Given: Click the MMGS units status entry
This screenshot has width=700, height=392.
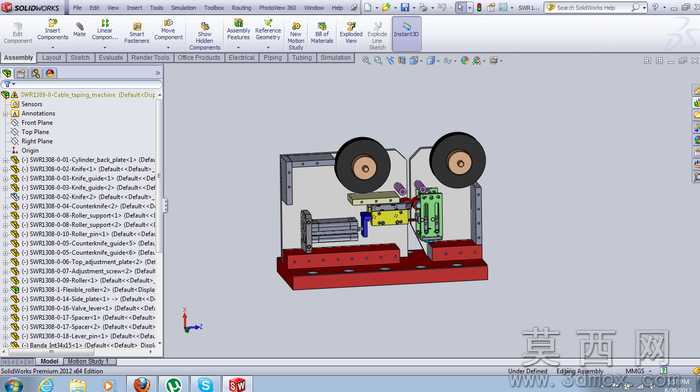Looking at the screenshot, I should tap(634, 371).
